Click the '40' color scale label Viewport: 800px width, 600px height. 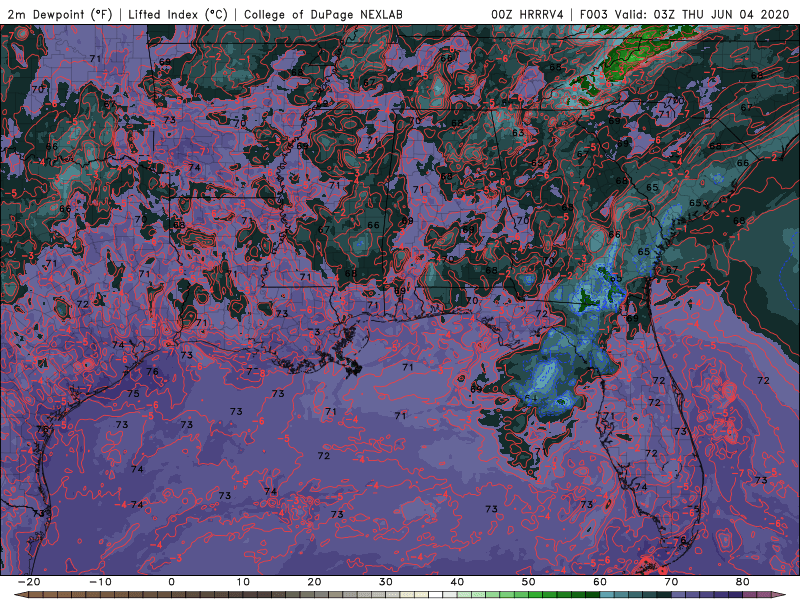pyautogui.click(x=457, y=582)
